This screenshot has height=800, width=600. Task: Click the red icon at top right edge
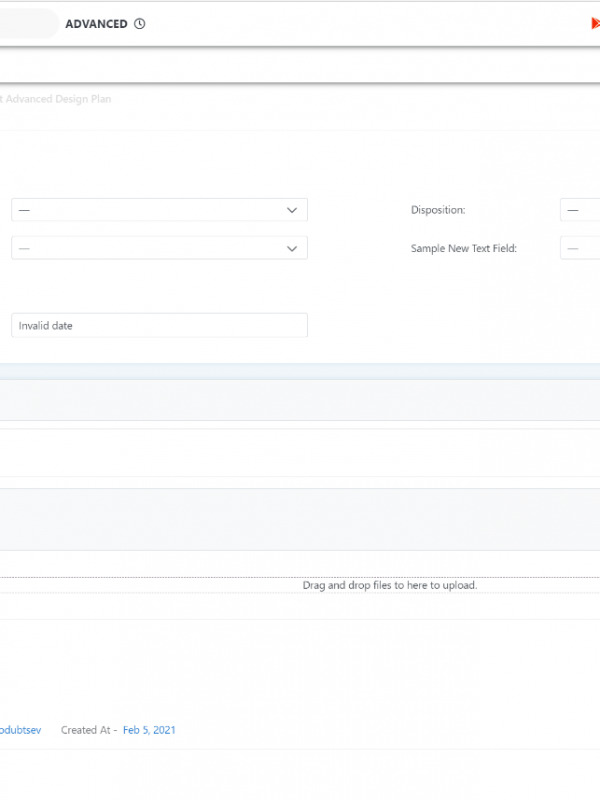tap(595, 24)
